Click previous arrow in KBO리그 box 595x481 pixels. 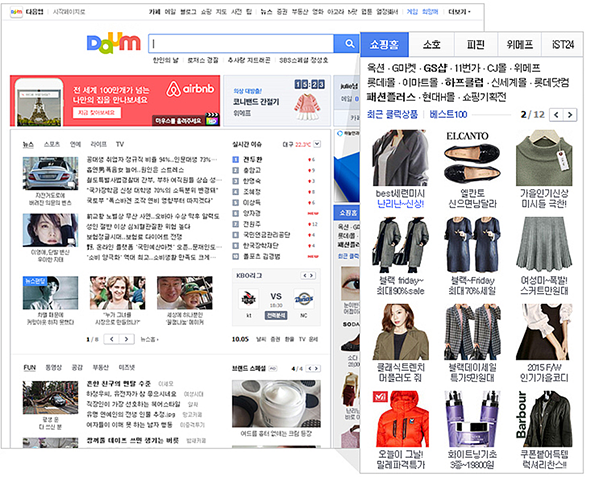point(304,275)
